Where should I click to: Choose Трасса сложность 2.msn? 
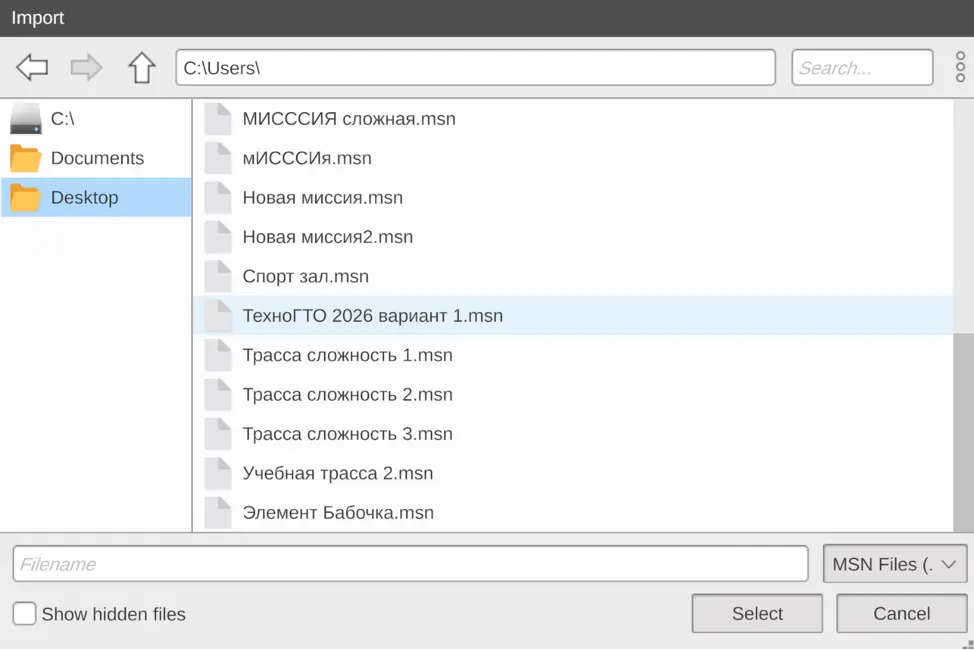point(347,395)
